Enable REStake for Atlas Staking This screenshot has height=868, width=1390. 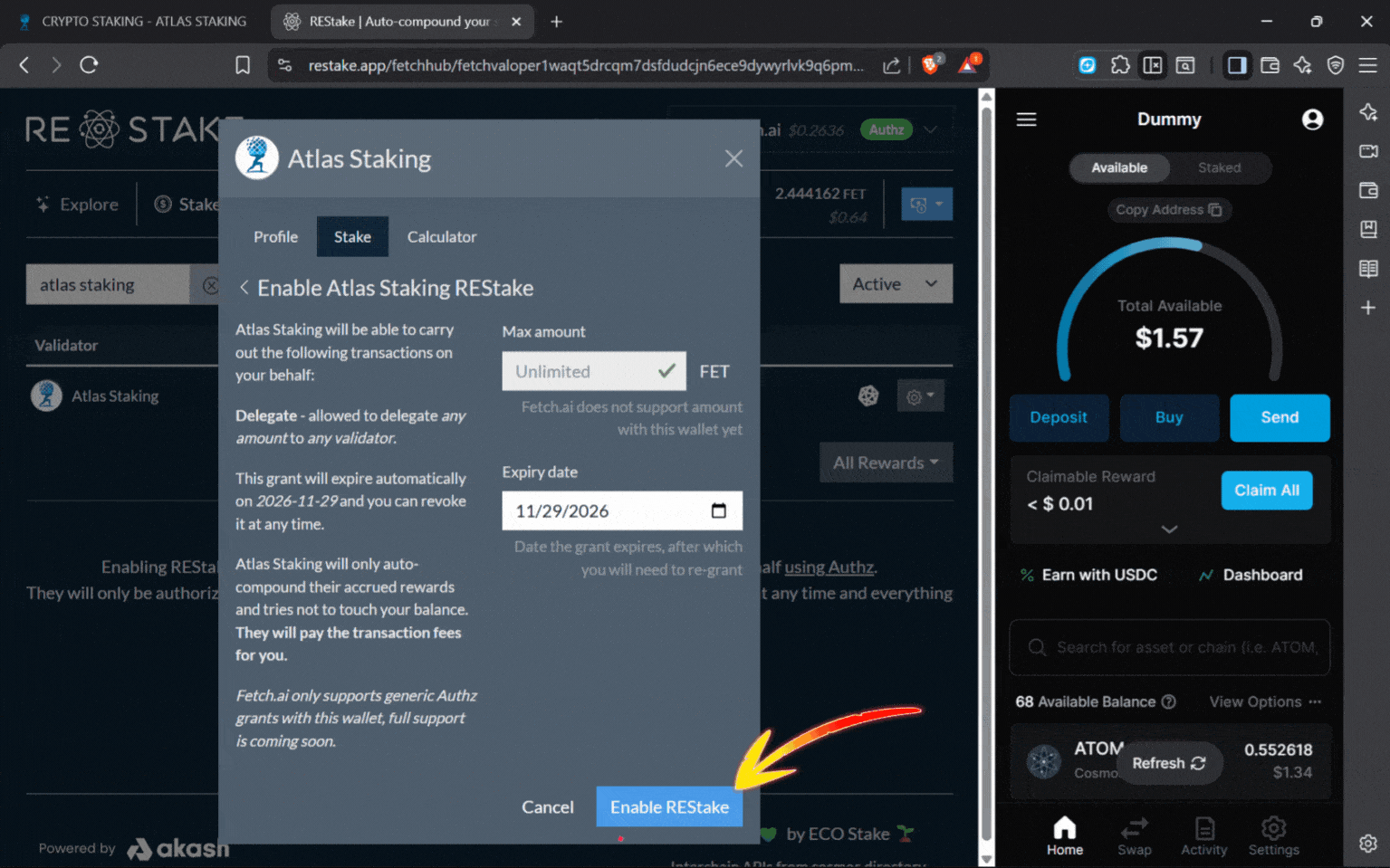(669, 806)
